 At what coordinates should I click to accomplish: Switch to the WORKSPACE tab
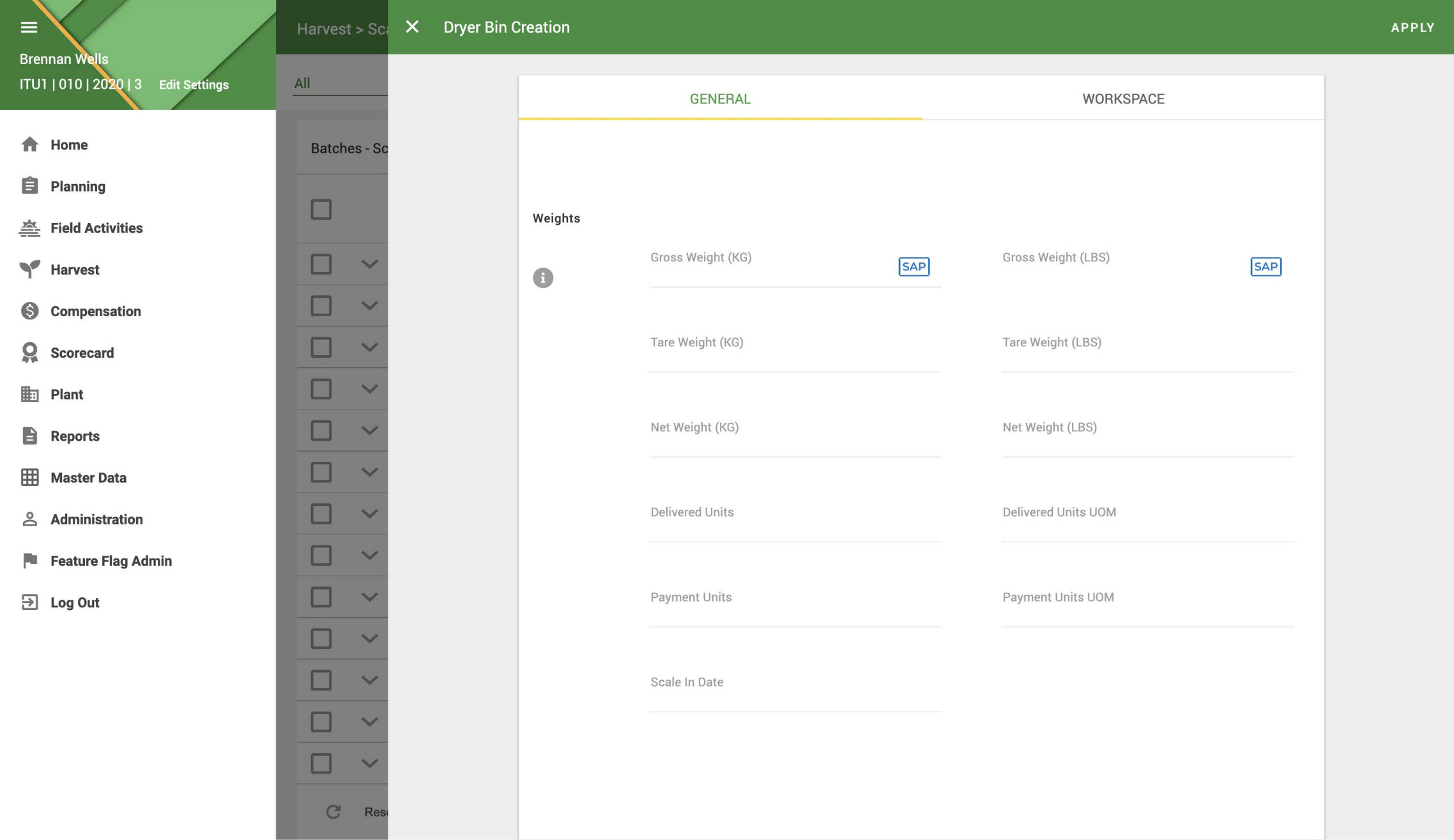pos(1122,99)
